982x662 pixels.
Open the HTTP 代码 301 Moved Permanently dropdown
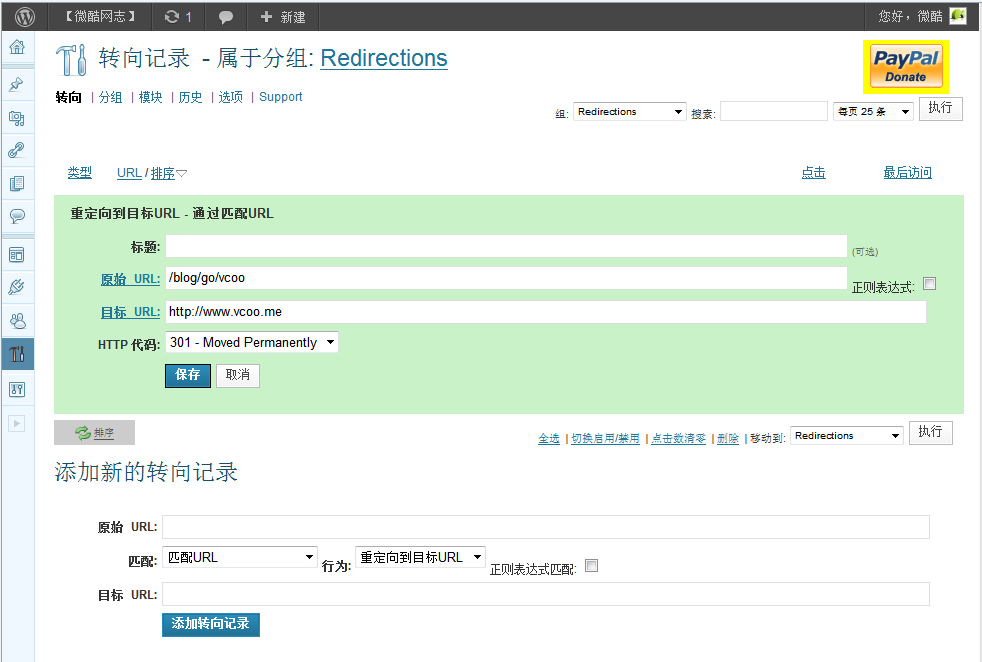coord(251,343)
